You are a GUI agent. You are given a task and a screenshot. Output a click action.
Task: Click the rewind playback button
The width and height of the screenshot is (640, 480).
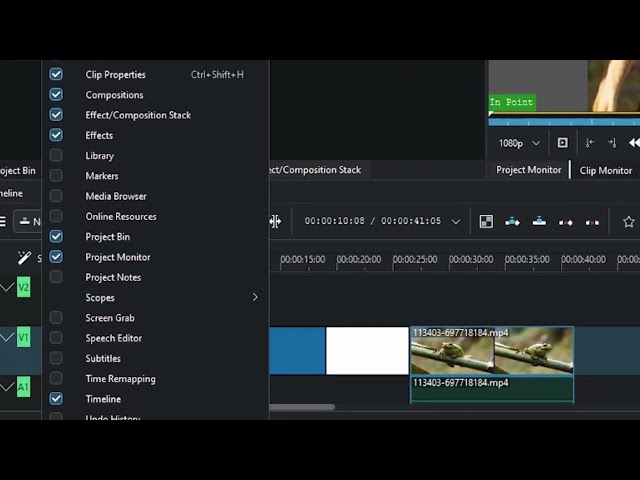pyautogui.click(x=634, y=143)
